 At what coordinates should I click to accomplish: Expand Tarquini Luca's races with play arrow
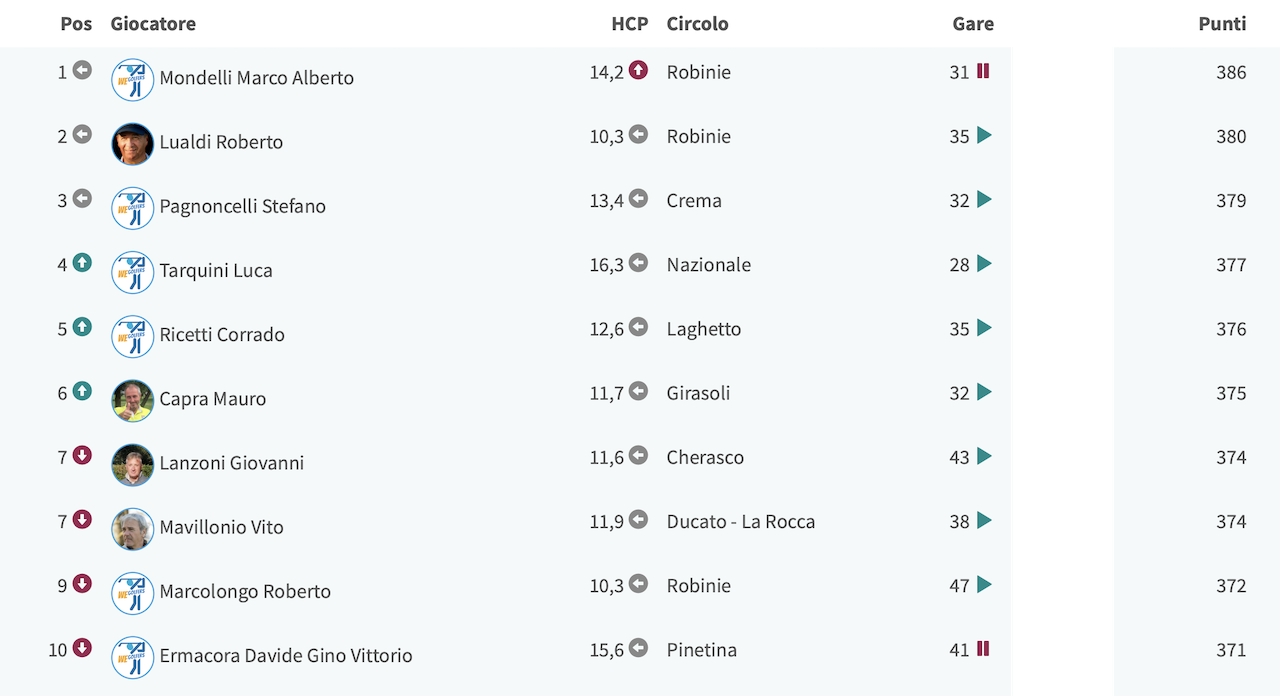(x=984, y=263)
